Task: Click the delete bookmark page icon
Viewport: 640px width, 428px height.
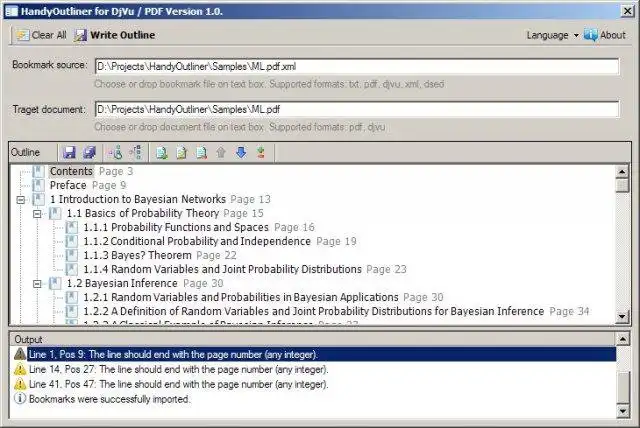Action: pos(201,153)
